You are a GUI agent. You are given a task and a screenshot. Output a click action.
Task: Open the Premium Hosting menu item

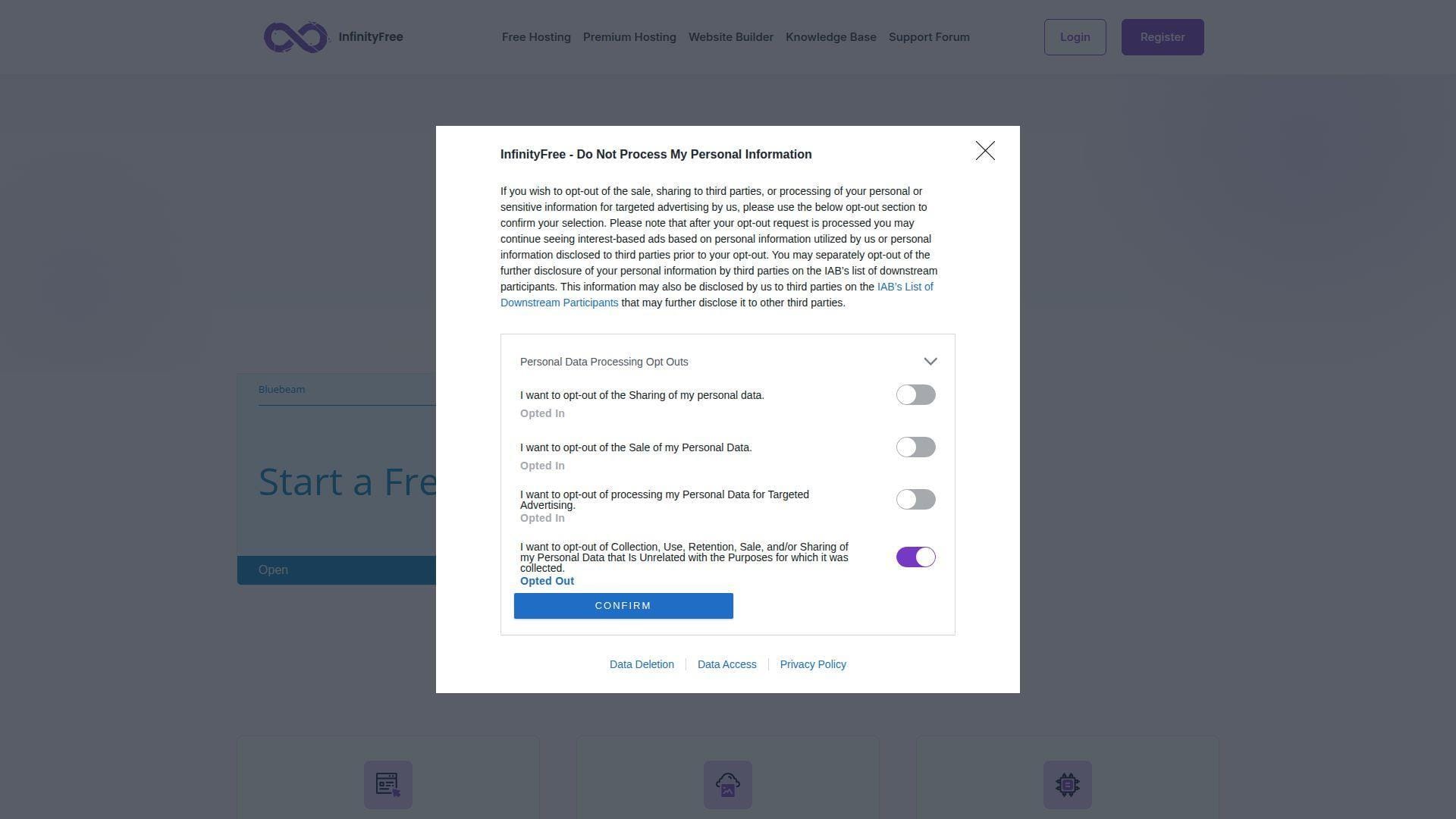(x=629, y=37)
